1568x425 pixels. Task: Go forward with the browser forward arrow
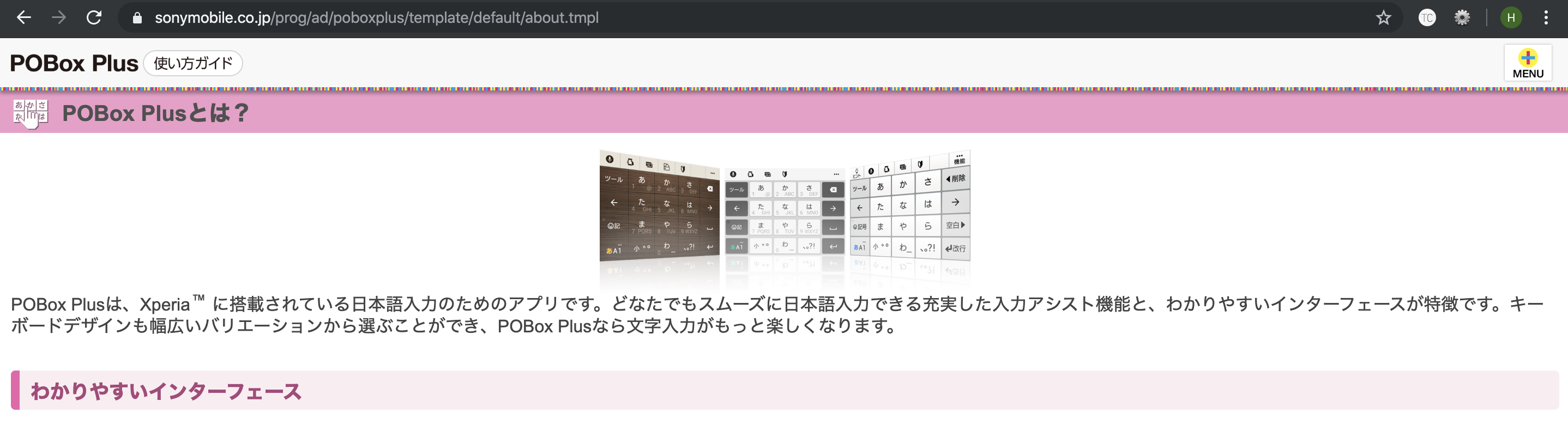(58, 17)
